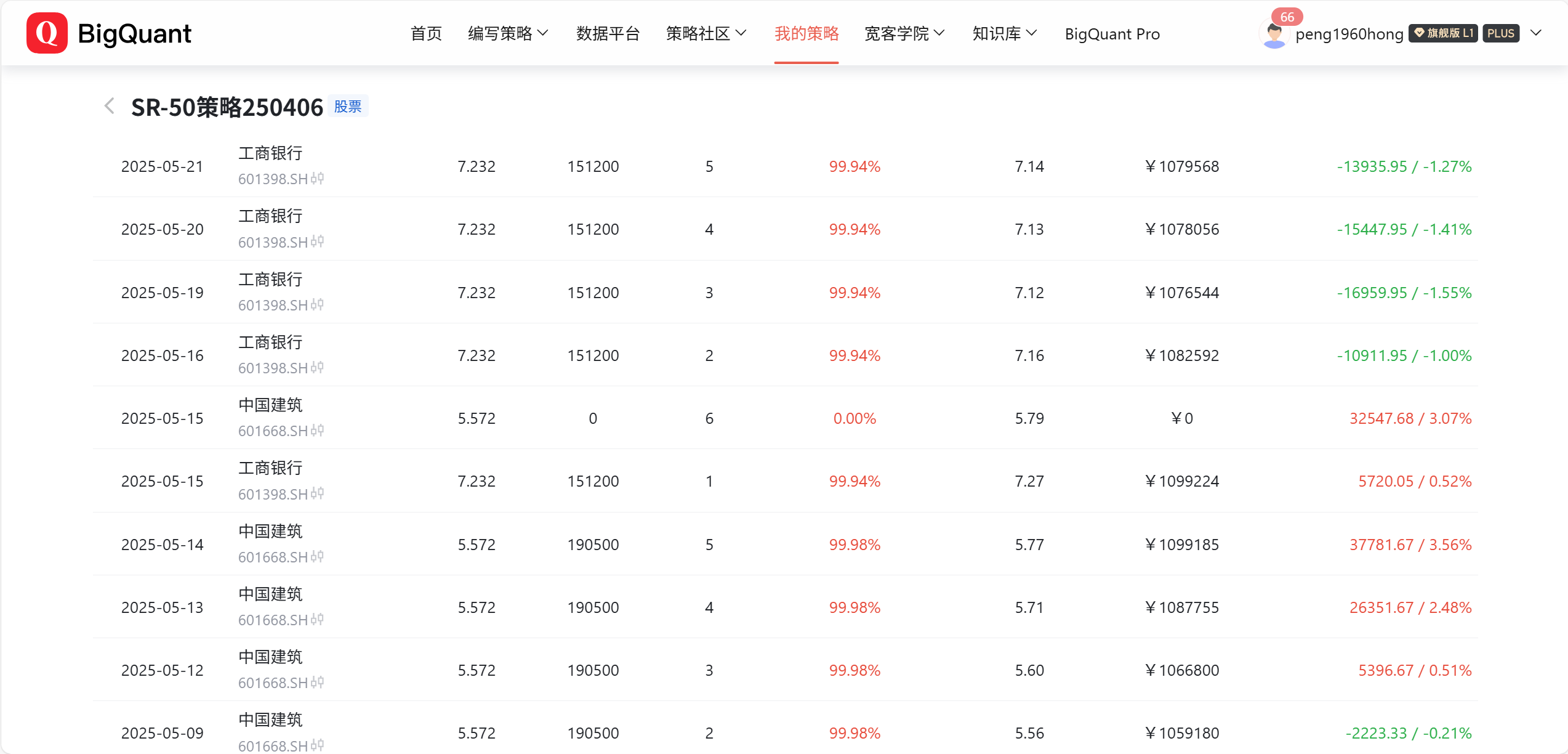Select the 我的策略 tab
The height and width of the screenshot is (754, 1568).
tap(806, 33)
